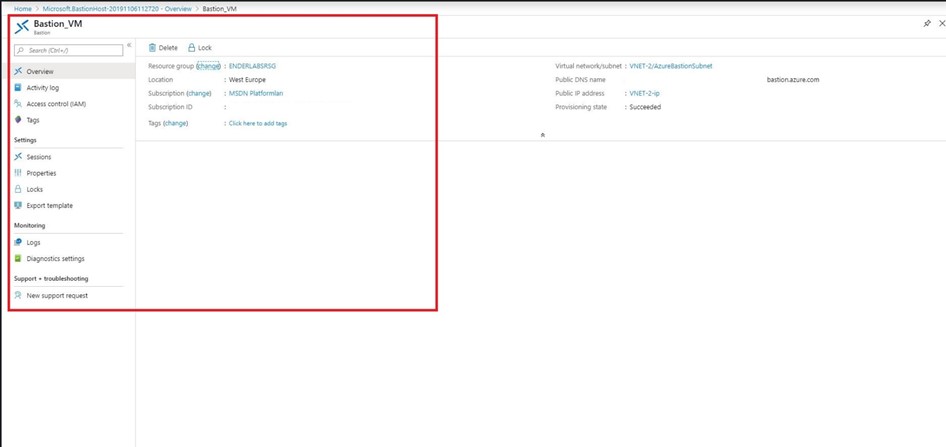Click the Activity log icon
Screen dimensions: 946x447
click(x=18, y=87)
